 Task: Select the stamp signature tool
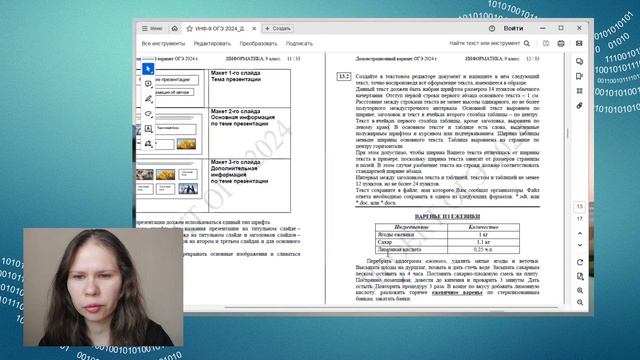148,144
